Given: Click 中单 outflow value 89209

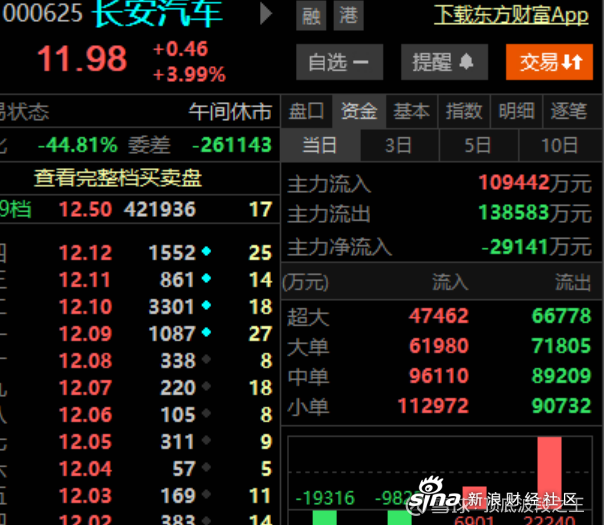Looking at the screenshot, I should tap(561, 376).
